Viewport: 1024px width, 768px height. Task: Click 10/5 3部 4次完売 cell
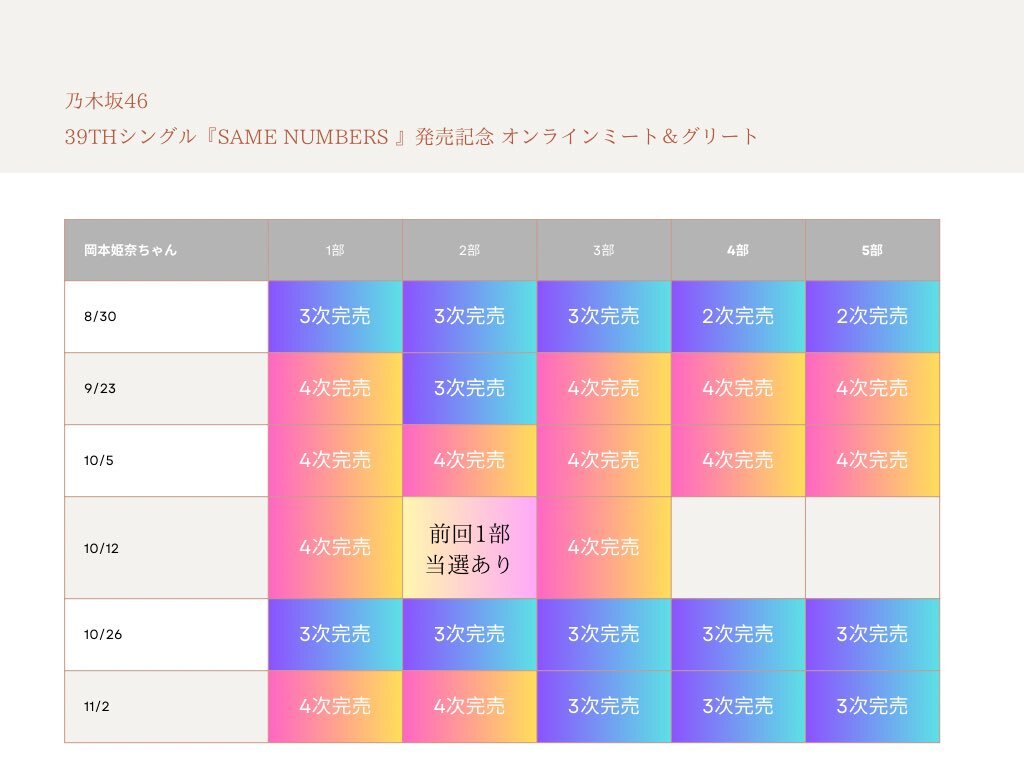[x=604, y=460]
